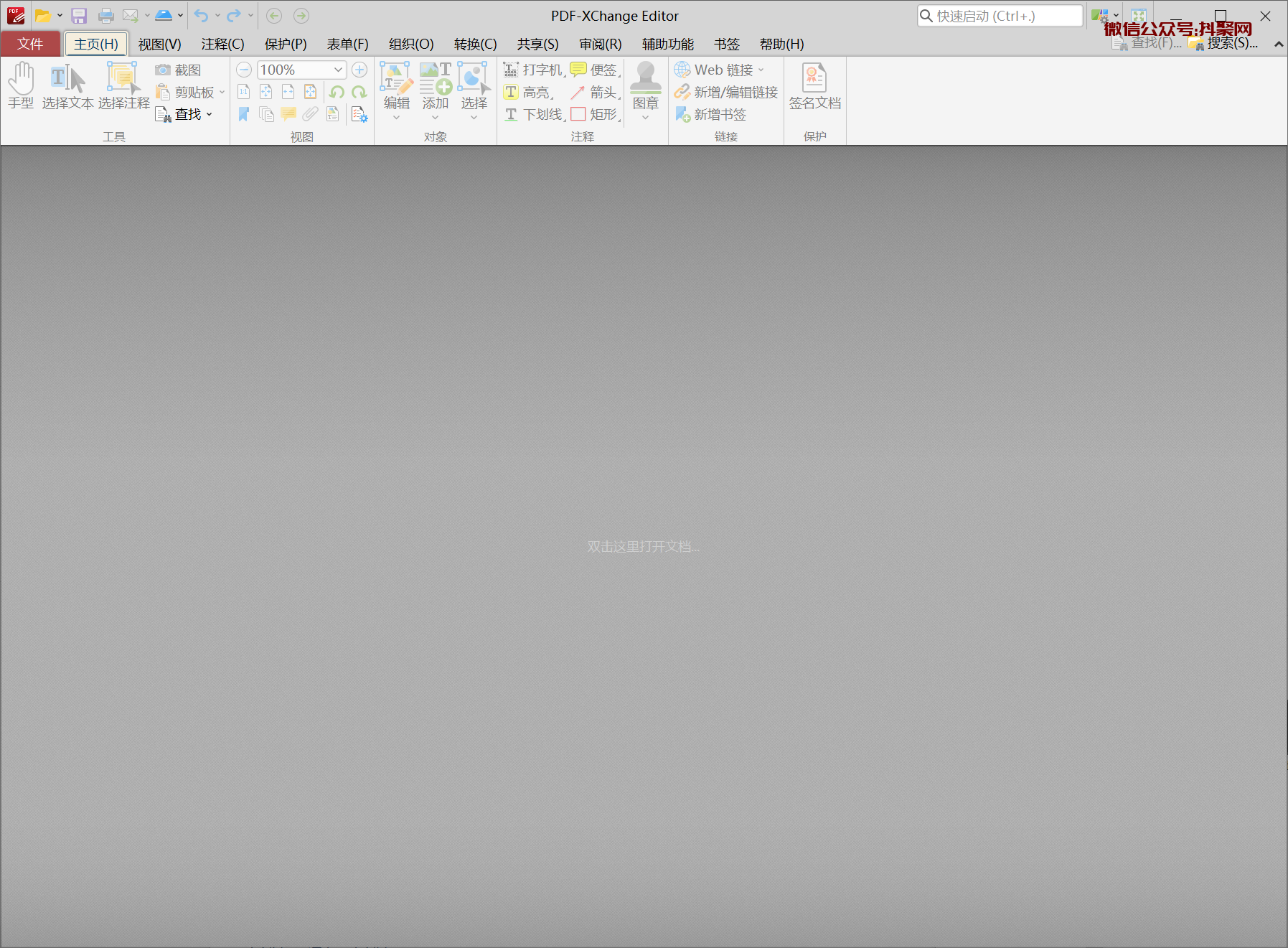Select the Rectangle (矩形) shape tool
1288x948 pixels.
point(595,115)
